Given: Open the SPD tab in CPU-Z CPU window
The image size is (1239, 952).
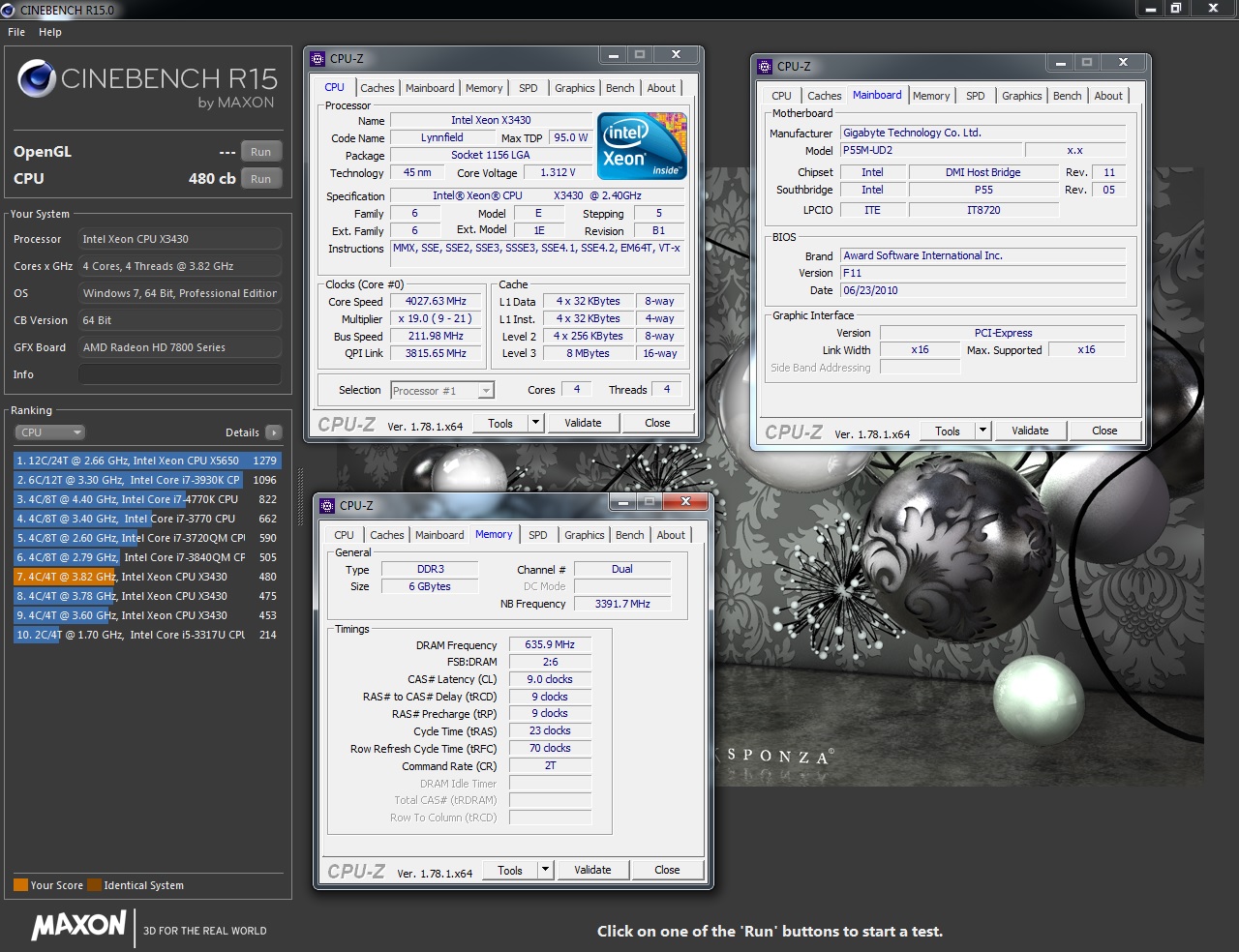Looking at the screenshot, I should [x=529, y=88].
